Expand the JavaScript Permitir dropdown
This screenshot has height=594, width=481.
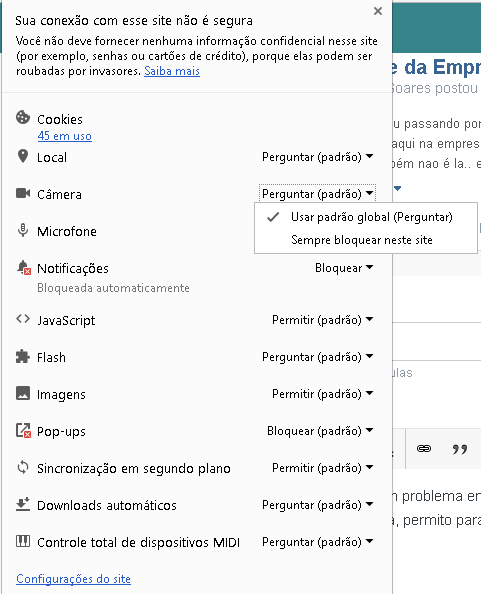[322, 320]
